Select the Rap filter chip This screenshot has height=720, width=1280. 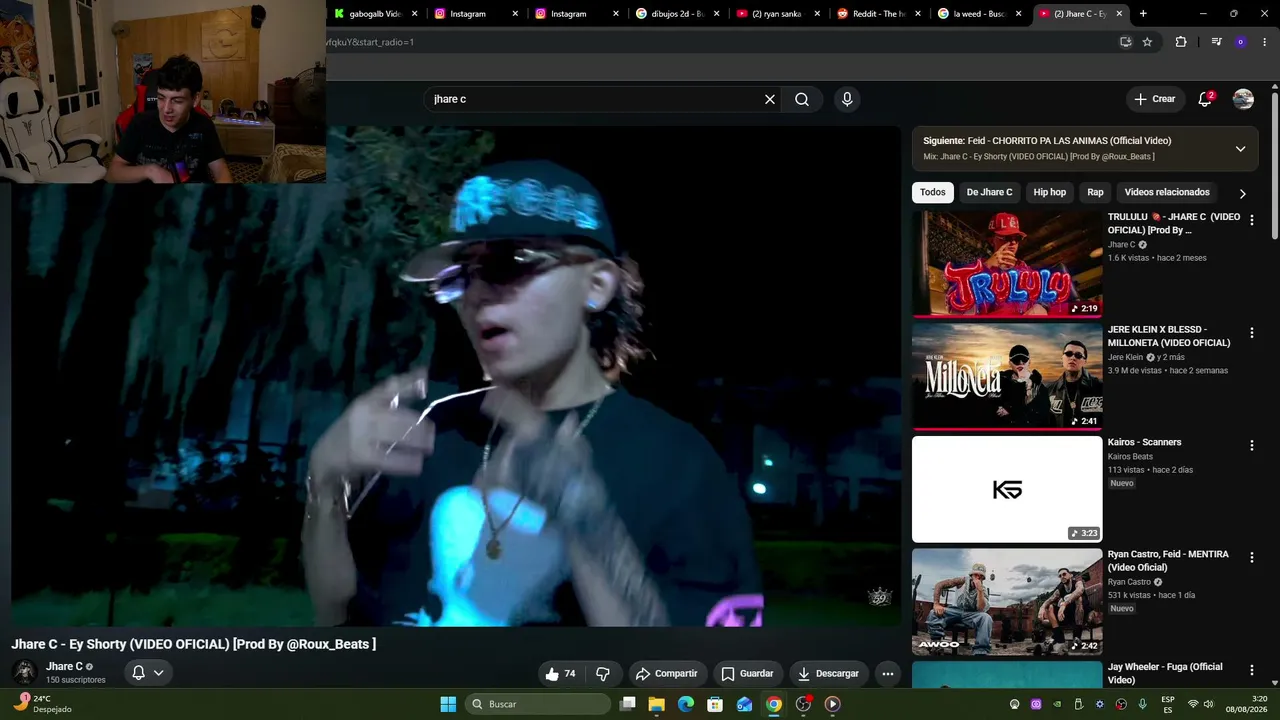point(1096,192)
